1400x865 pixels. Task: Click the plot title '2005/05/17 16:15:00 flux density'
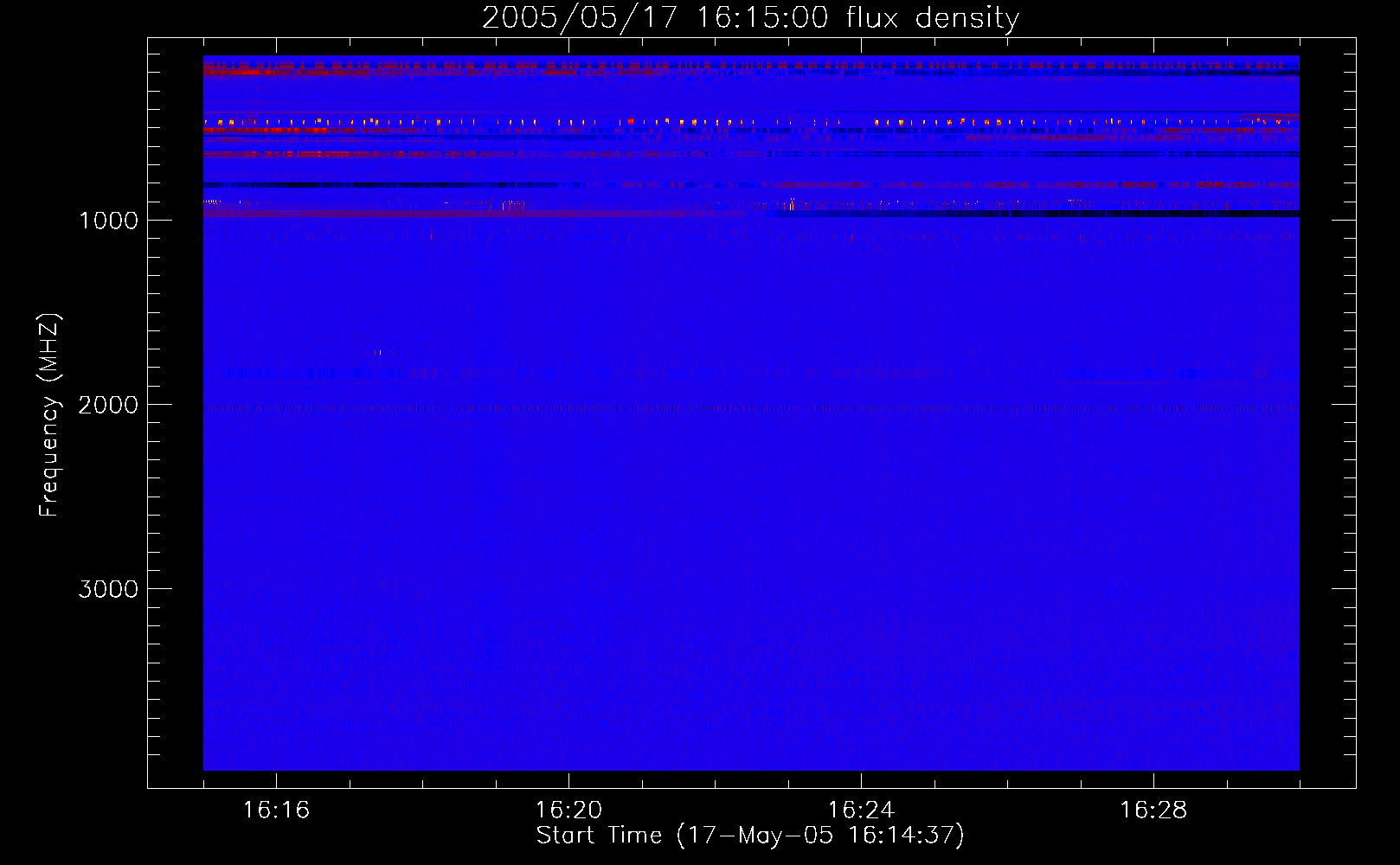(750, 18)
